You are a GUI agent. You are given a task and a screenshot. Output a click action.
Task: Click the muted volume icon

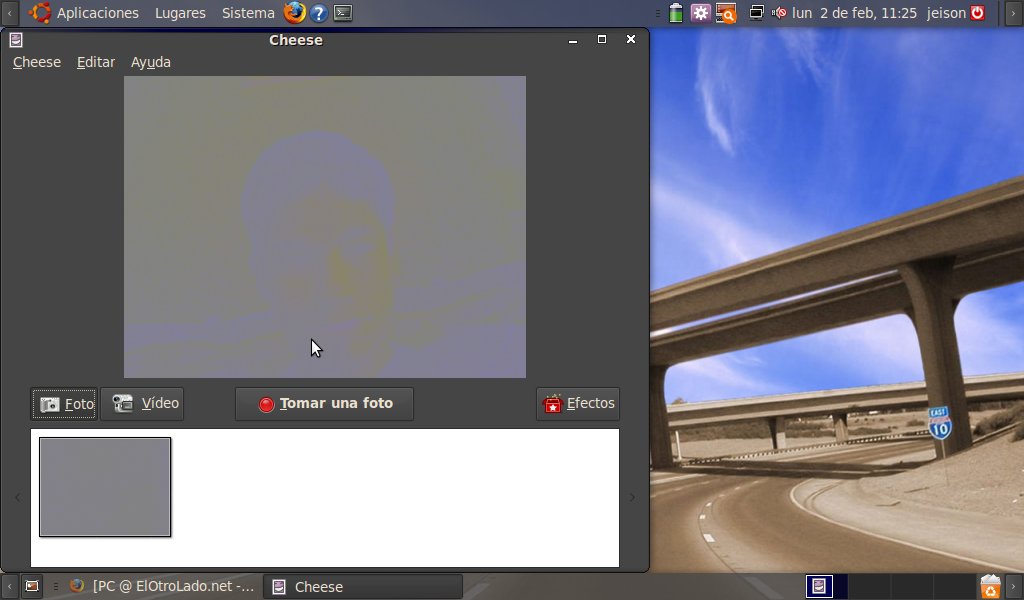(778, 12)
